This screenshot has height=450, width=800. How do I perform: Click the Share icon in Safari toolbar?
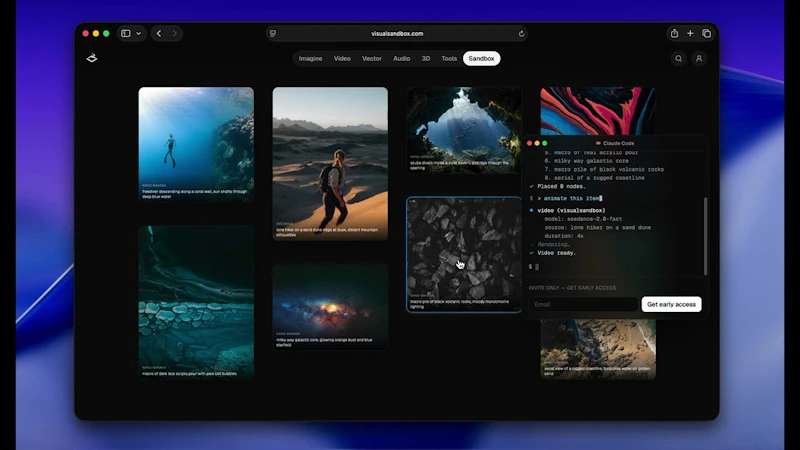(674, 34)
